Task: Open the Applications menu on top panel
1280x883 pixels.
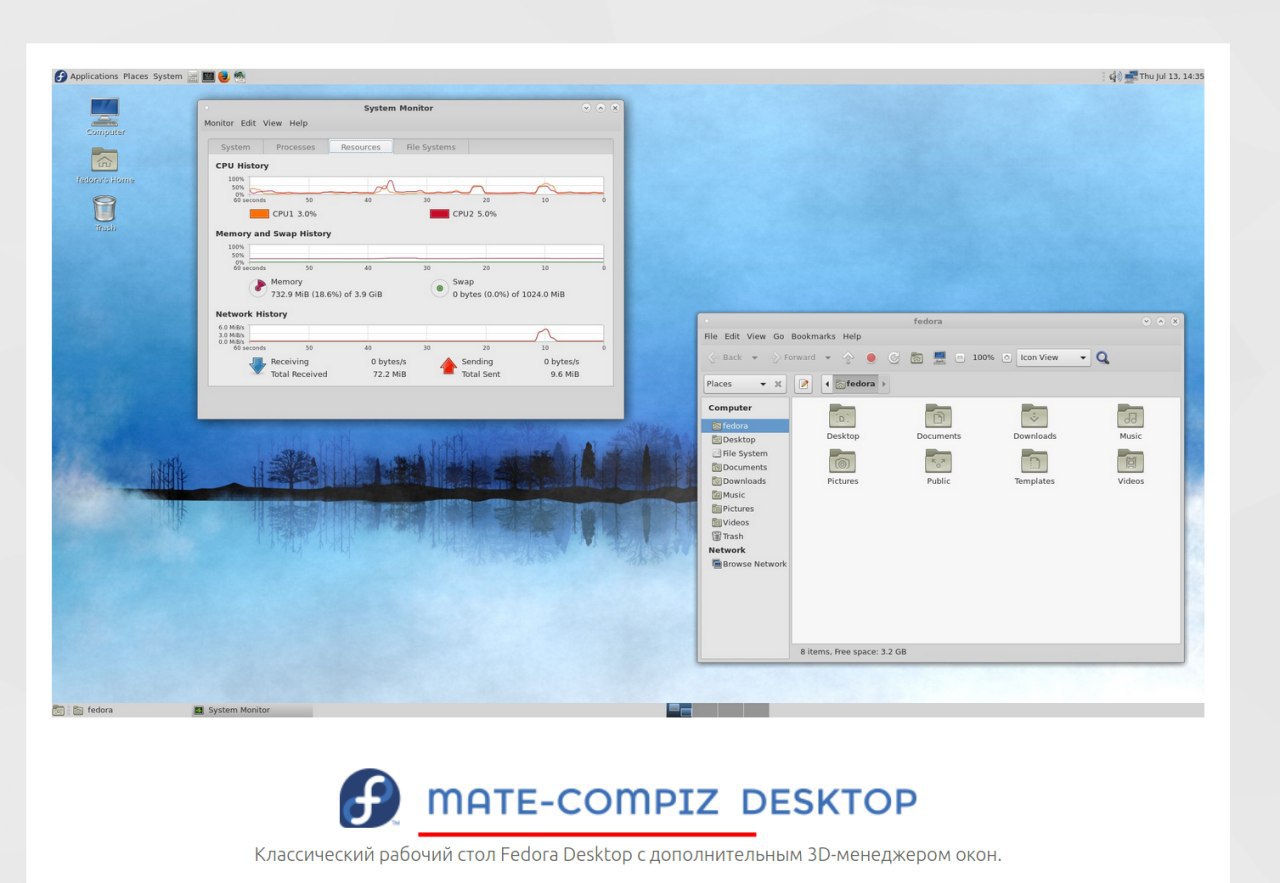Action: click(94, 76)
